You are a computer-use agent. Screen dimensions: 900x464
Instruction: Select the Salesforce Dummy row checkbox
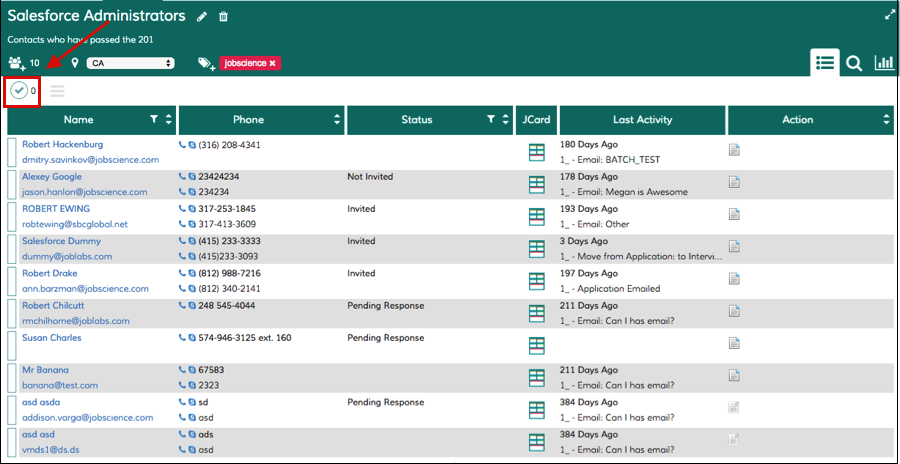tap(12, 249)
